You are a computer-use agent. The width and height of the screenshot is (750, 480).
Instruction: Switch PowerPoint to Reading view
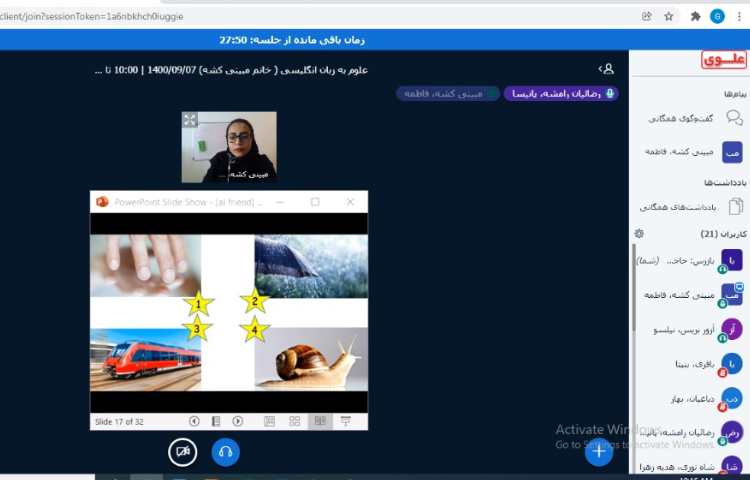click(x=320, y=421)
